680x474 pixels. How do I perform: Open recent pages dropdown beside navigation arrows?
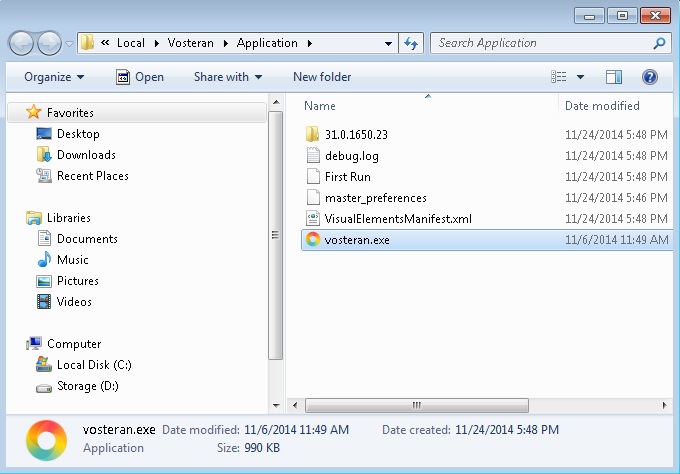[69, 43]
